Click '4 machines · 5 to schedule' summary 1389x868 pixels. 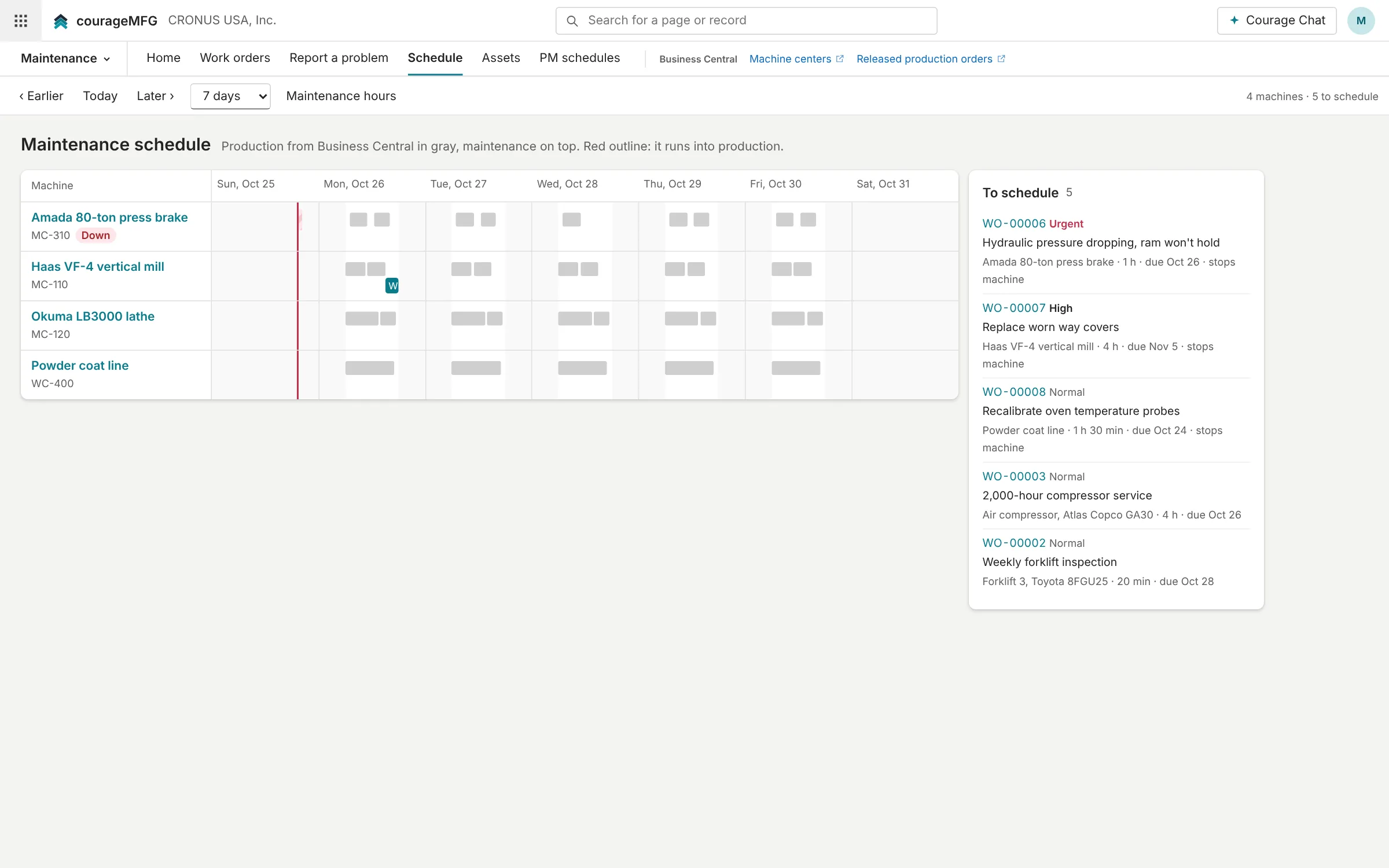(1312, 97)
